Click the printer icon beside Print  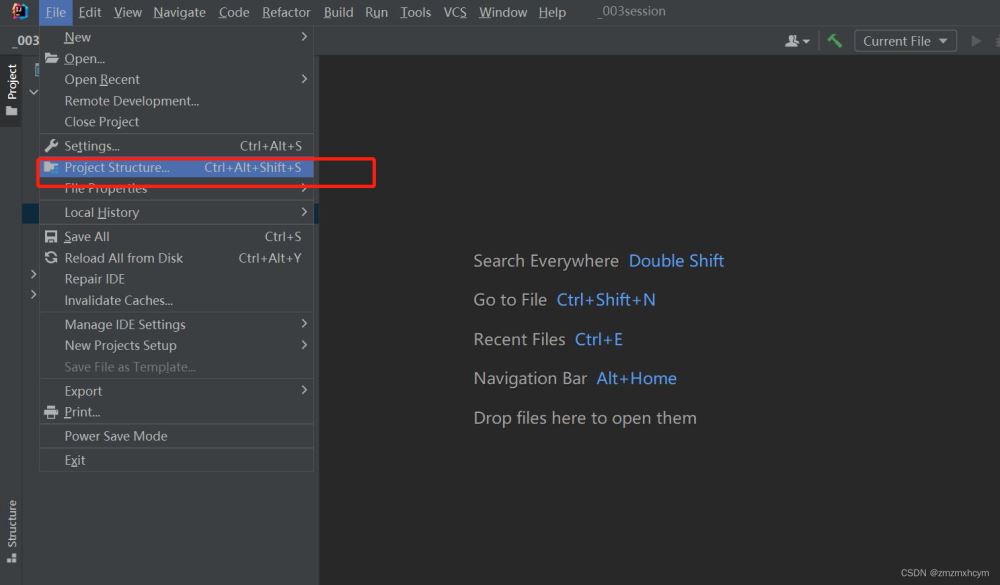point(52,412)
